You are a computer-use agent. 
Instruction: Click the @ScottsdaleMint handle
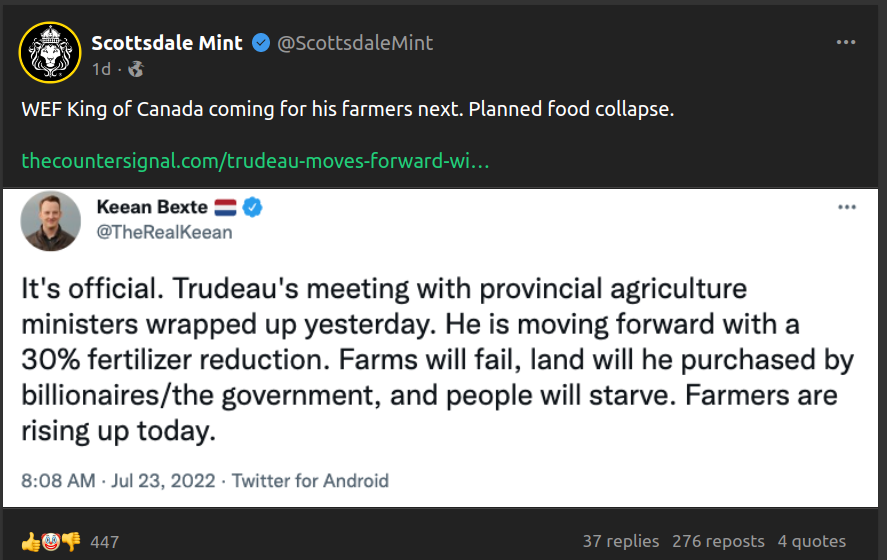click(x=355, y=43)
